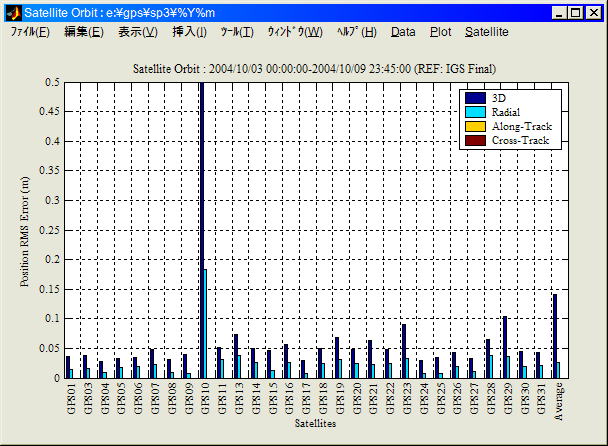Screen dimensions: 608x446
Task: Open the Satellite menu
Action: (x=487, y=32)
